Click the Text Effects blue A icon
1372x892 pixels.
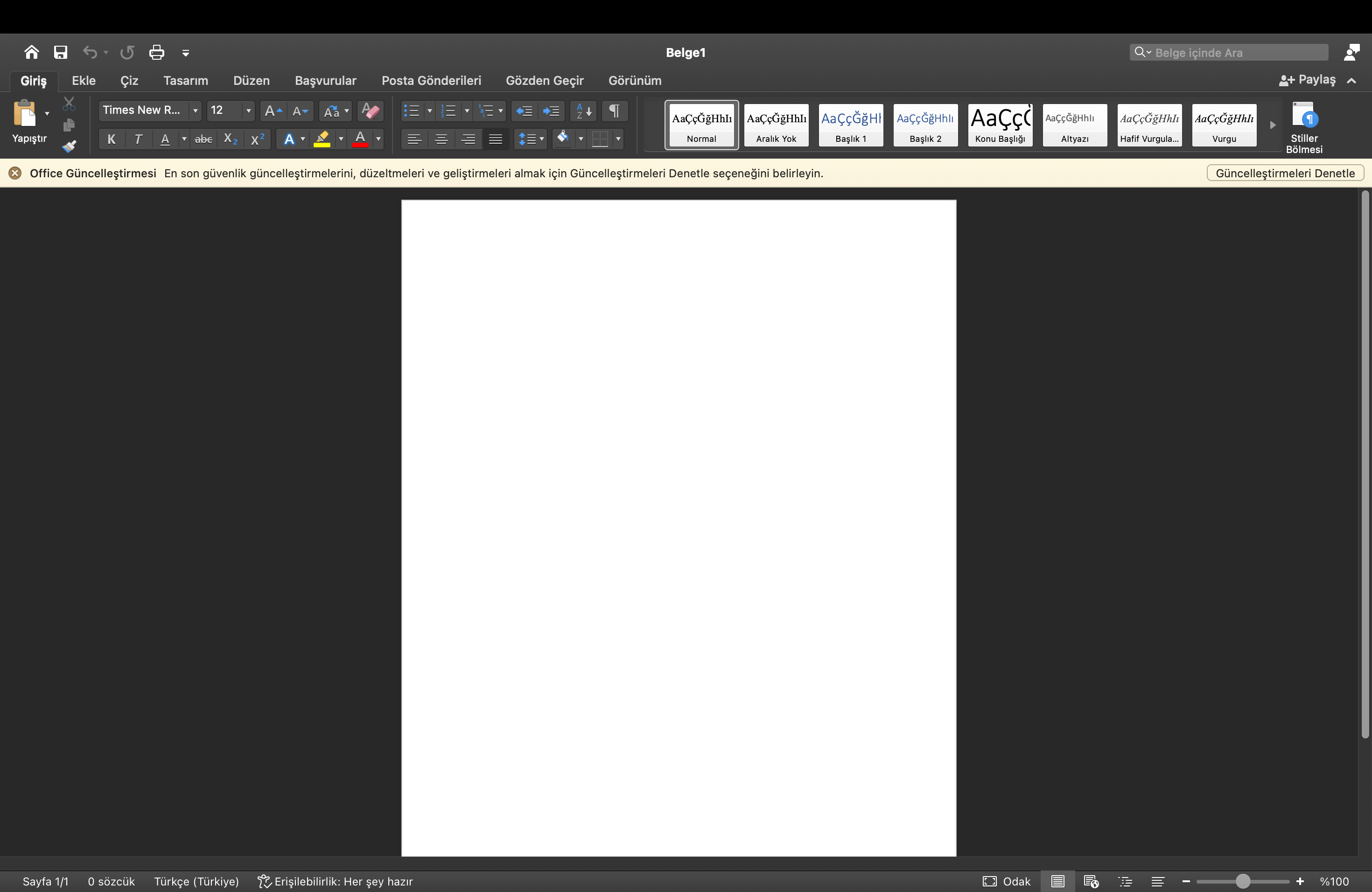point(289,139)
